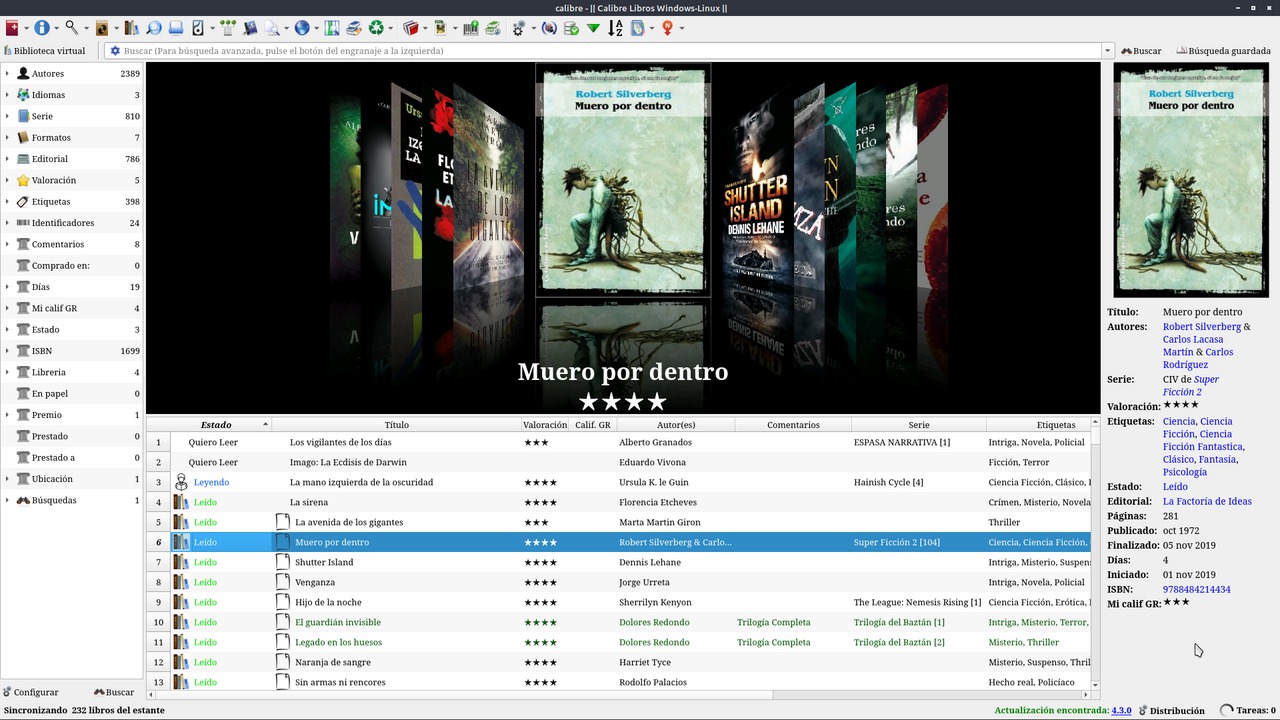
Task: Click the A-Z sort toolbar icon
Action: click(616, 28)
